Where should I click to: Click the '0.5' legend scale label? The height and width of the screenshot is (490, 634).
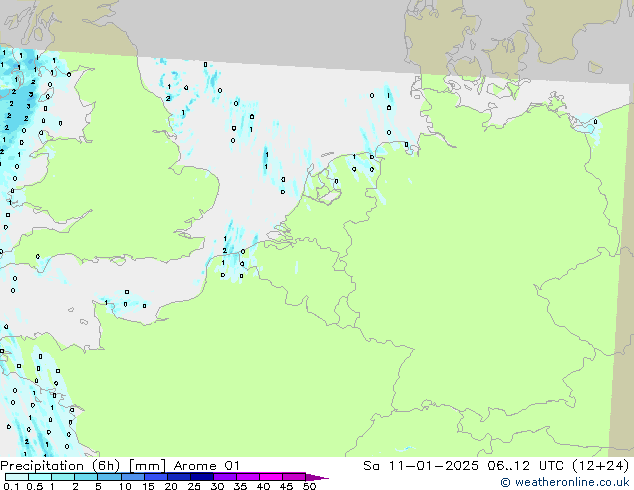pos(35,486)
